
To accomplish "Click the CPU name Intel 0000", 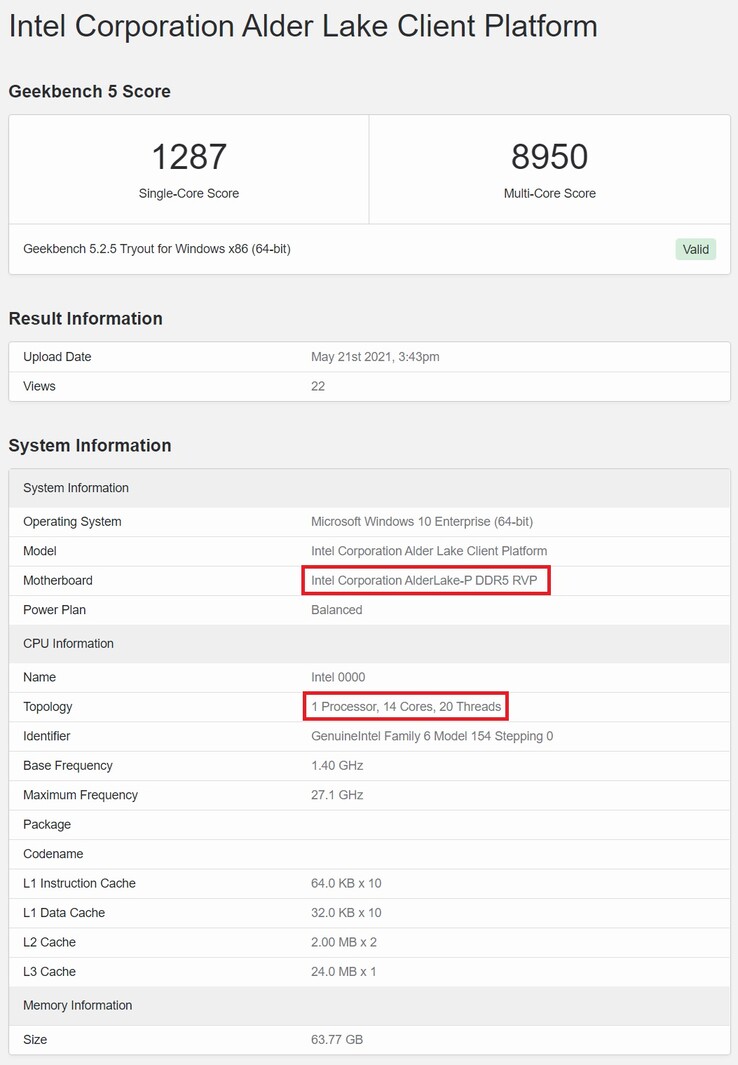I will 338,677.
